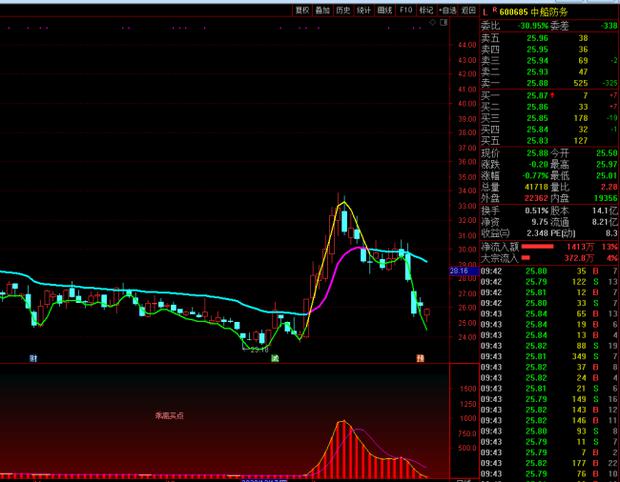Click the 44.00 label on price axis
Viewport: 620px width, 482px height.
coord(467,45)
